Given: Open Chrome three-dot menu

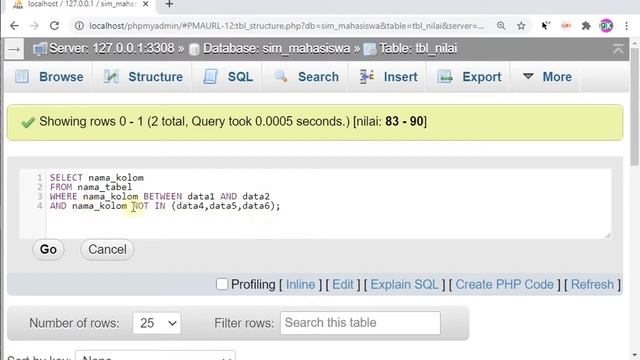Looking at the screenshot, I should (x=627, y=26).
